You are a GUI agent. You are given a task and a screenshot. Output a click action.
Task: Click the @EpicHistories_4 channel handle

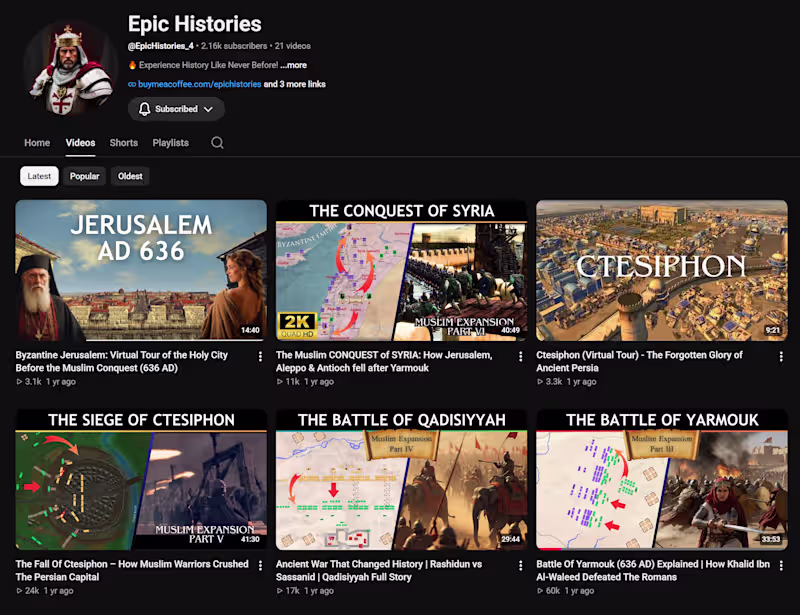pos(161,46)
